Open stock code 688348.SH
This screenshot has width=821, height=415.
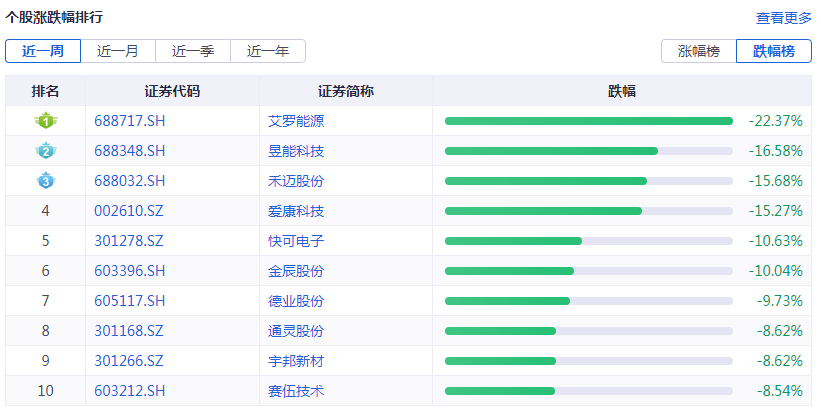coord(129,151)
